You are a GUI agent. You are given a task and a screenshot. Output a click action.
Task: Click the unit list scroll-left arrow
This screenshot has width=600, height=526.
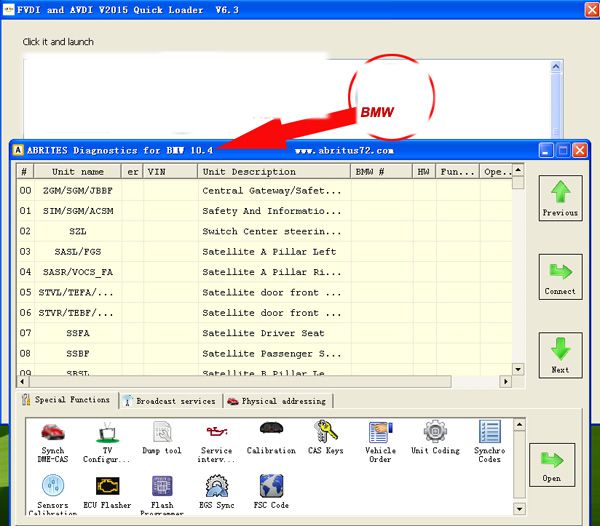[x=22, y=381]
